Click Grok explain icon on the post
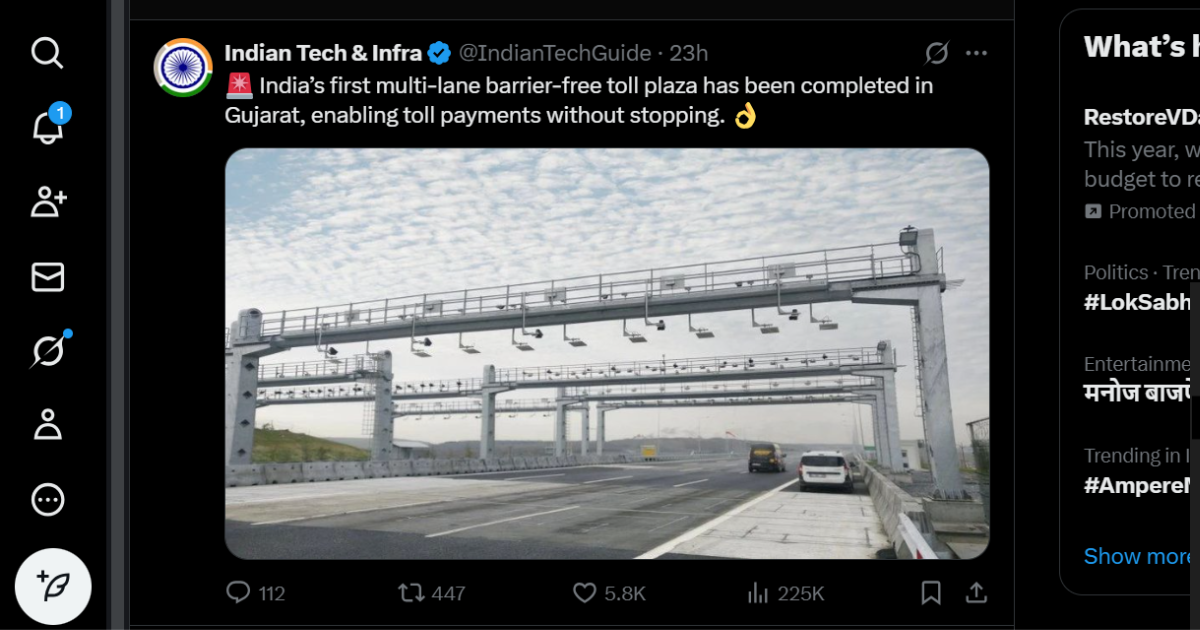1200x630 pixels. tap(937, 53)
